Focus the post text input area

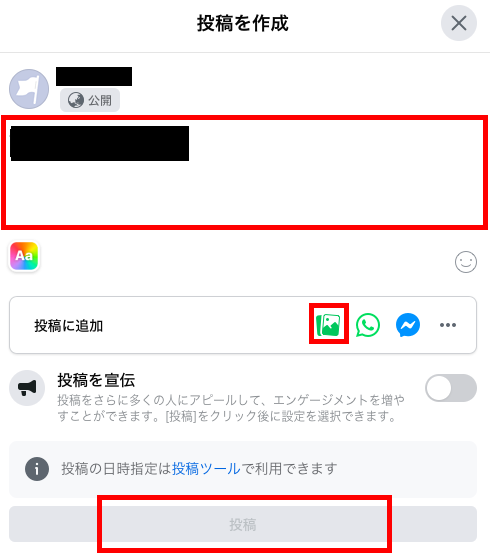[245, 172]
